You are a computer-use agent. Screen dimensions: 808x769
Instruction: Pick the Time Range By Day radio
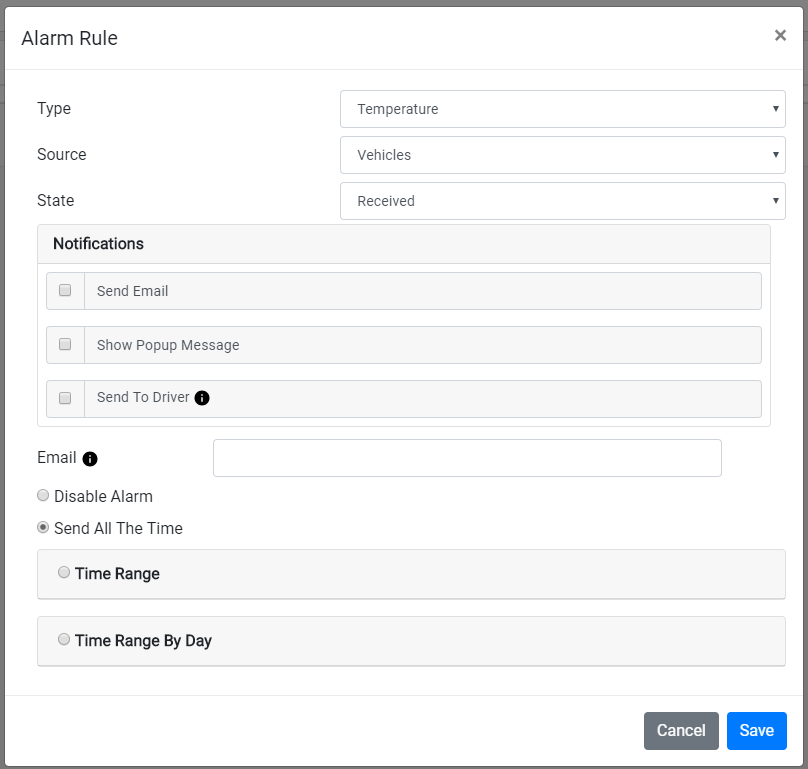pos(64,639)
